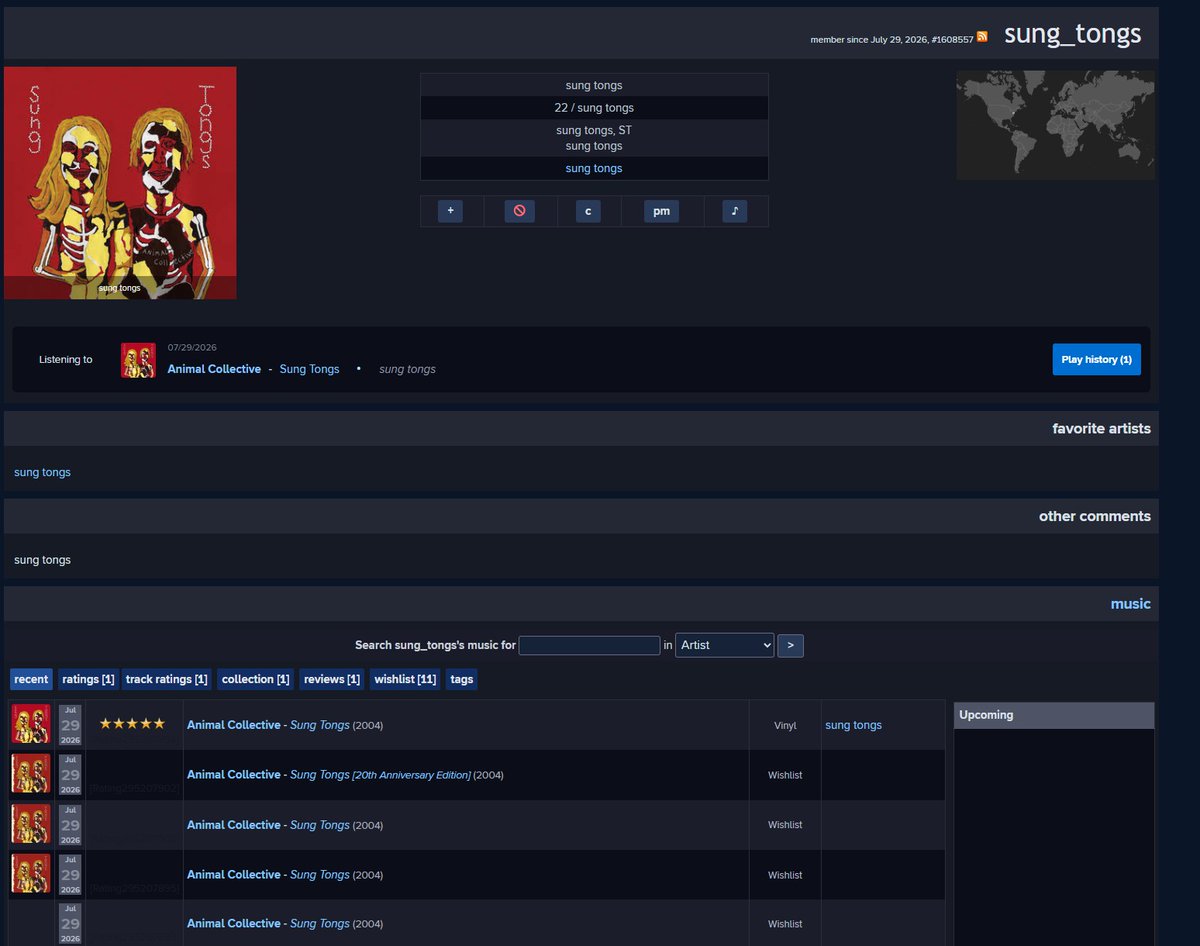Follow the Animal Collective link in Listening to
Viewport: 1200px width, 946px height.
tap(214, 369)
